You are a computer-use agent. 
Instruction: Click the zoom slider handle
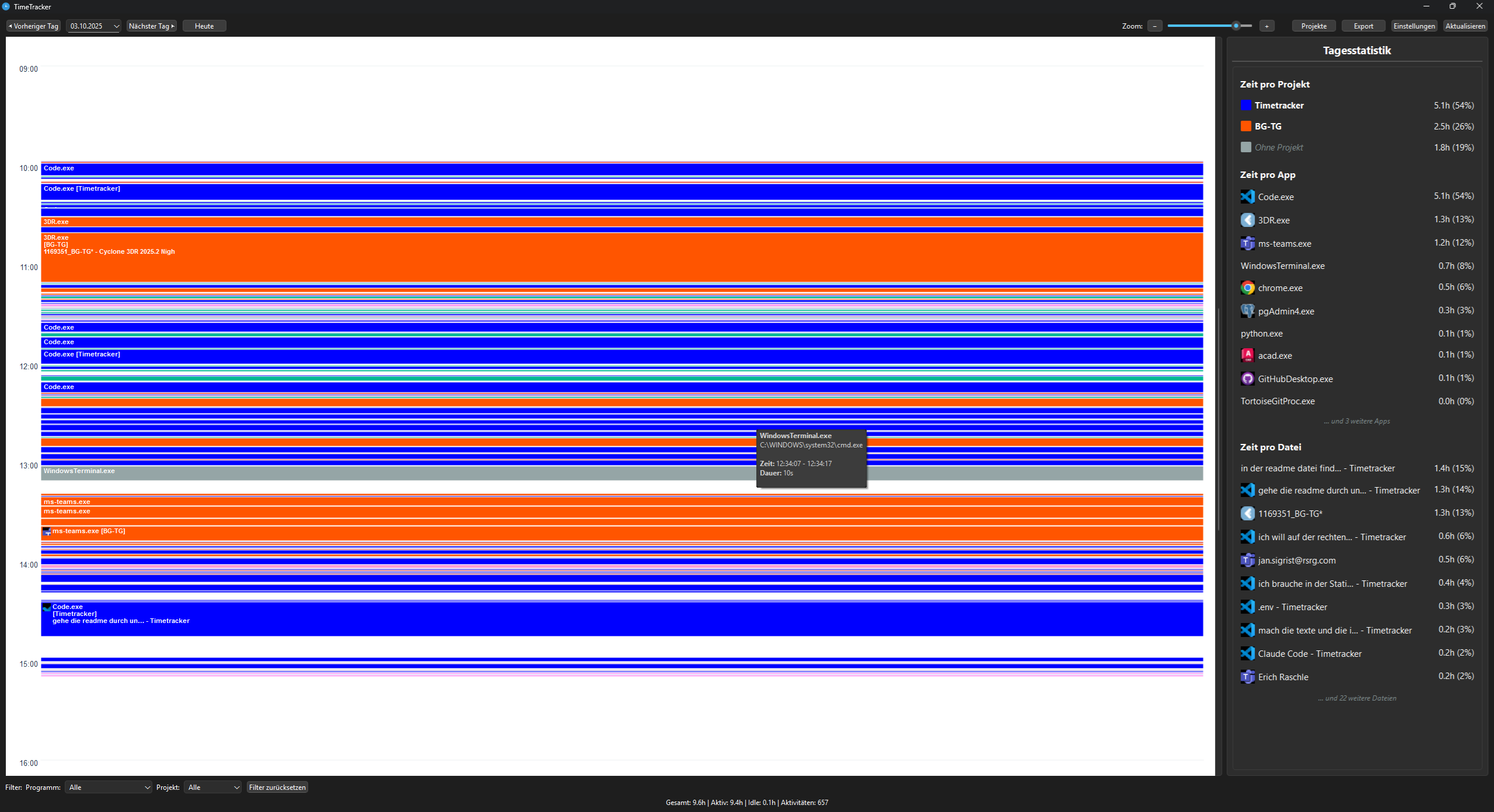coord(1235,26)
